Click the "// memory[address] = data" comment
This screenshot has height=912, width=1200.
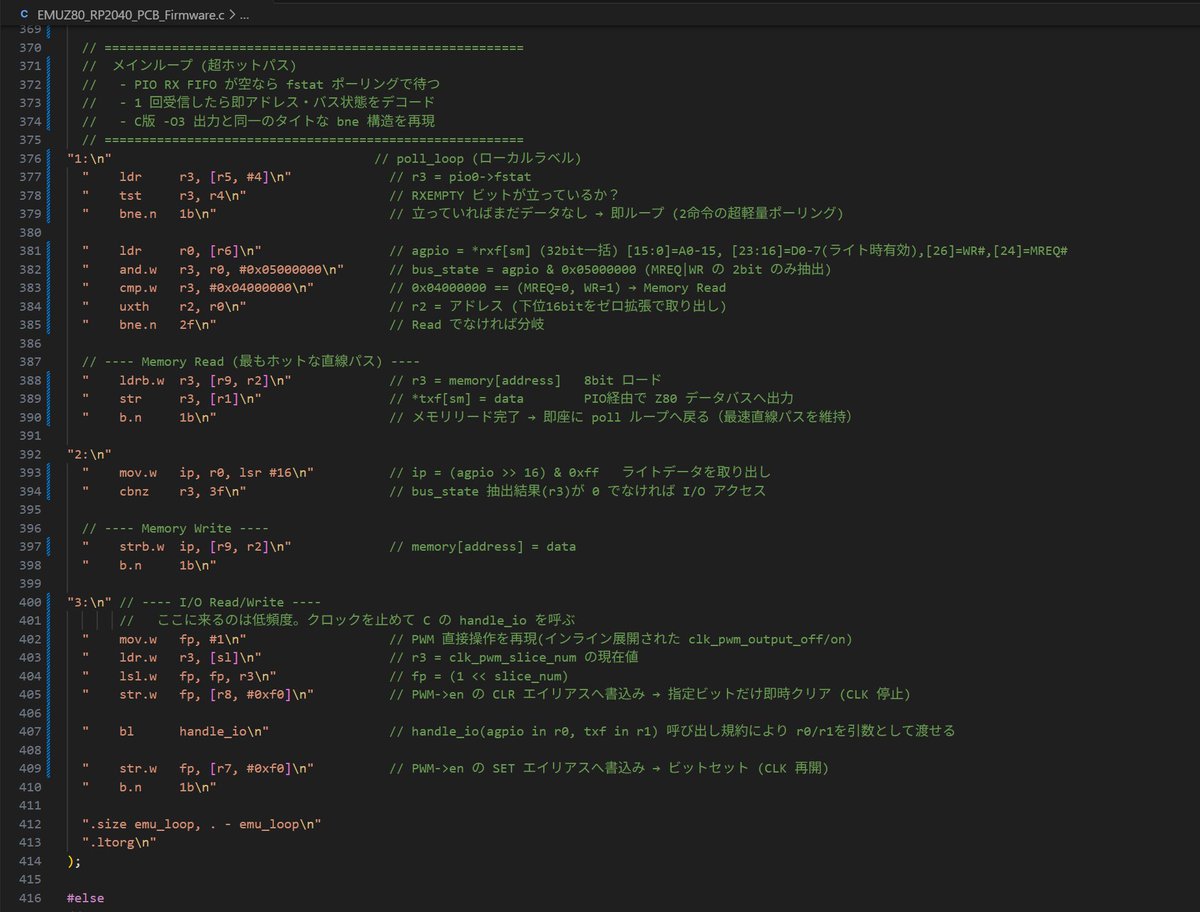coord(482,546)
